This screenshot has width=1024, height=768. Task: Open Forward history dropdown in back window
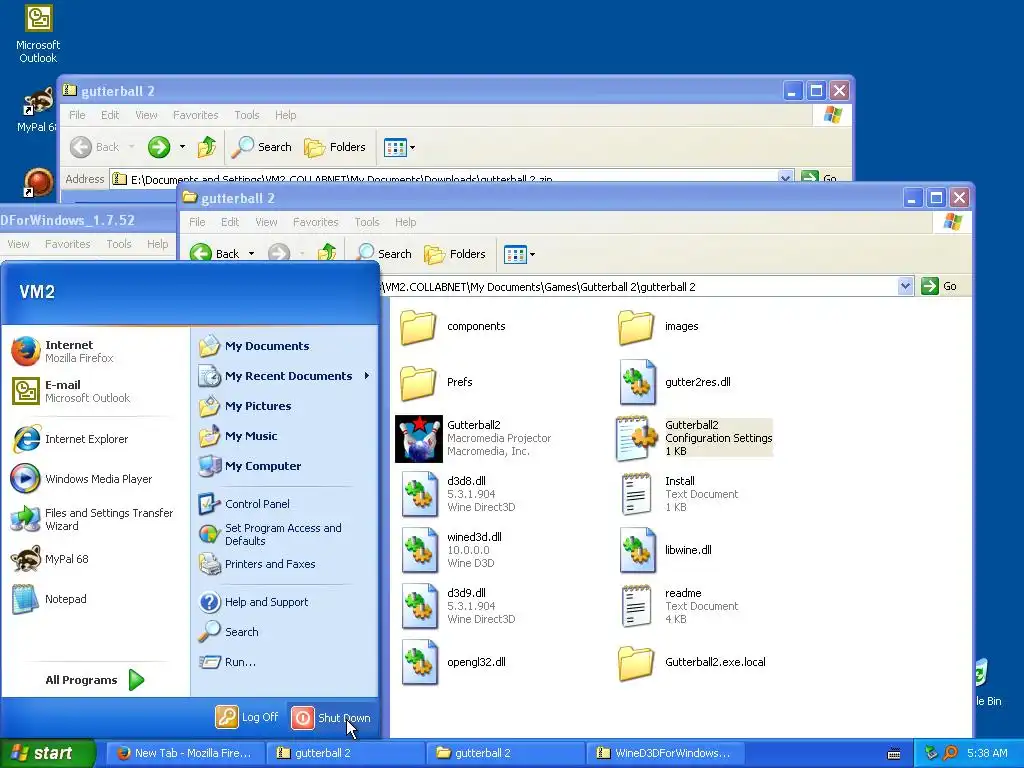[182, 147]
